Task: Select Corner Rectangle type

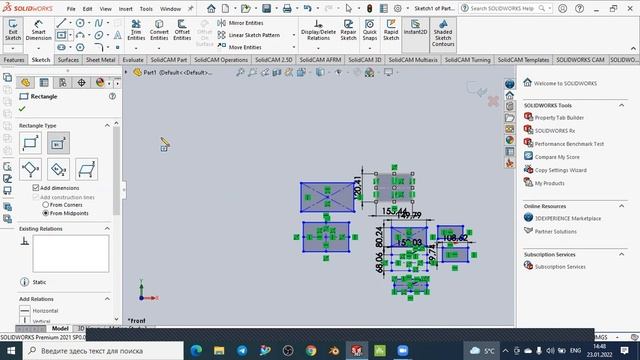Action: click(30, 143)
